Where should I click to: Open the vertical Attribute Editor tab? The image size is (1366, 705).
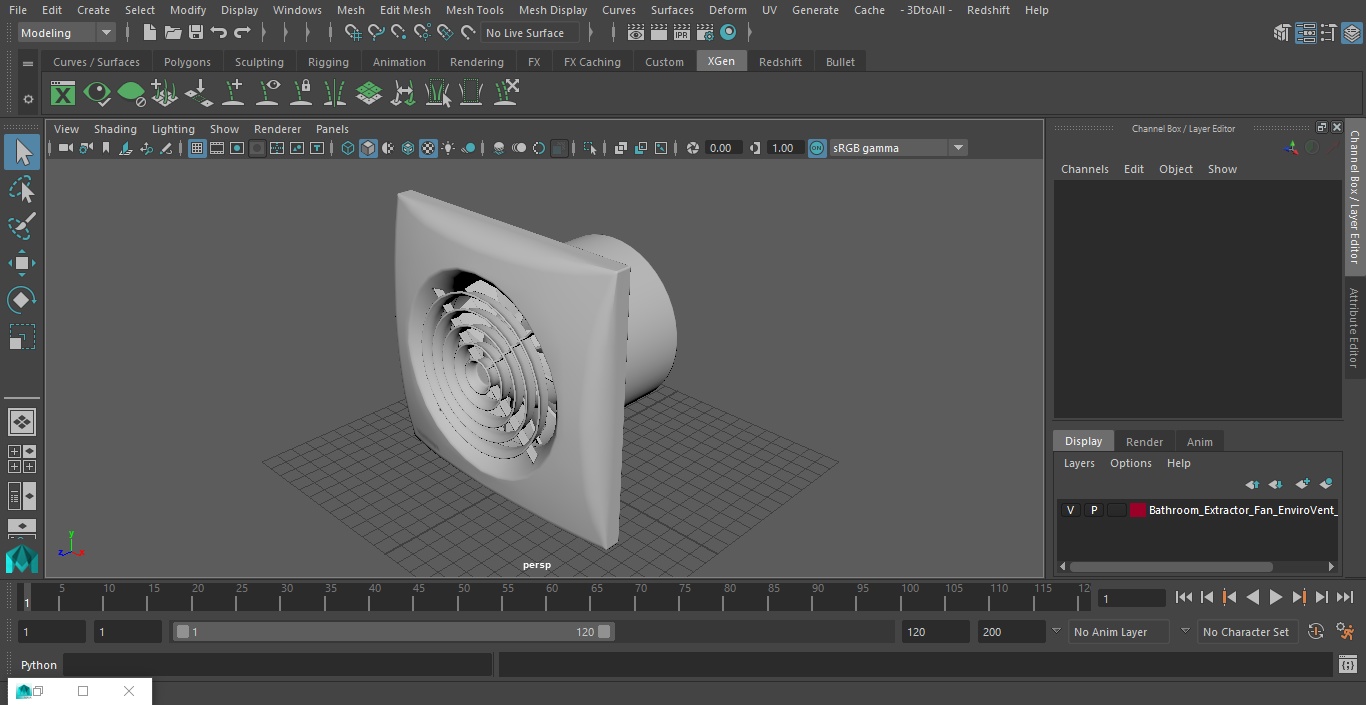(1354, 328)
